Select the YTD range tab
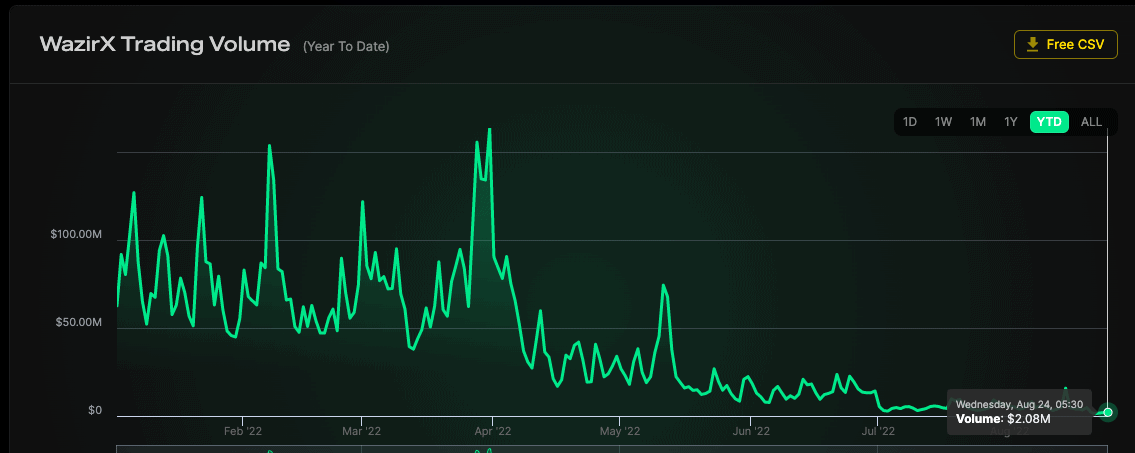This screenshot has height=453, width=1135. pos(1049,122)
